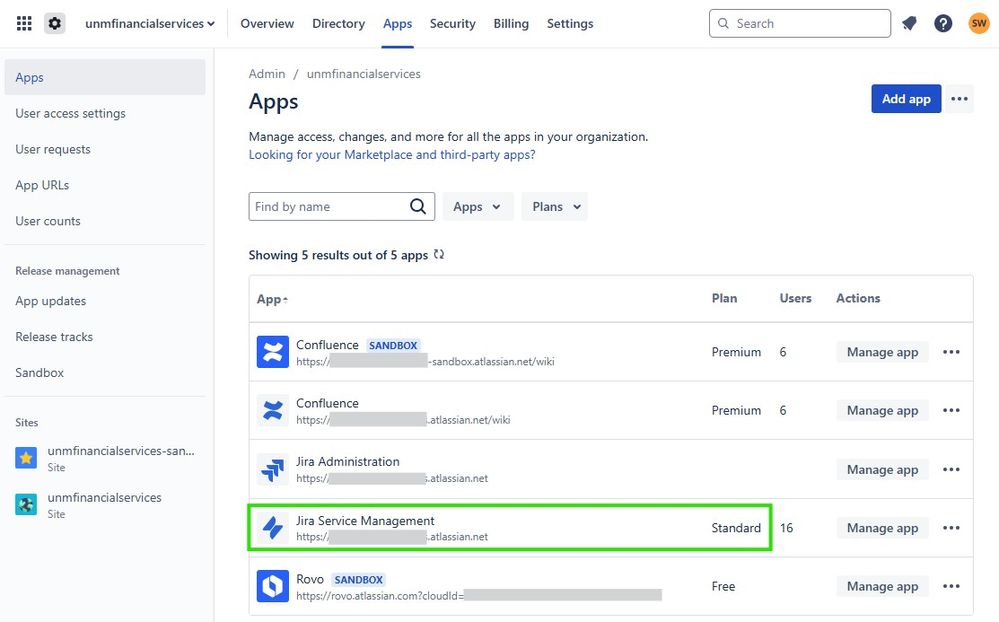999x622 pixels.
Task: Open the help question mark icon
Action: click(943, 23)
